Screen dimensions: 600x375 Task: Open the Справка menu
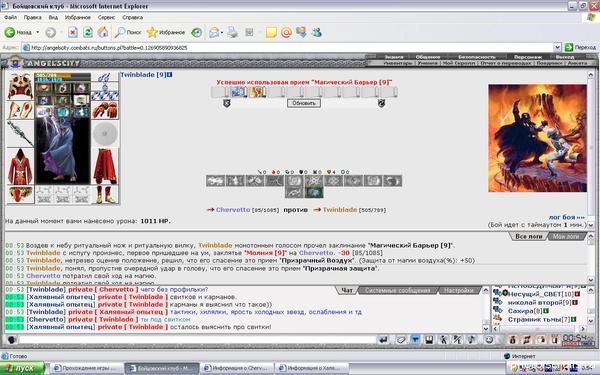coord(132,17)
